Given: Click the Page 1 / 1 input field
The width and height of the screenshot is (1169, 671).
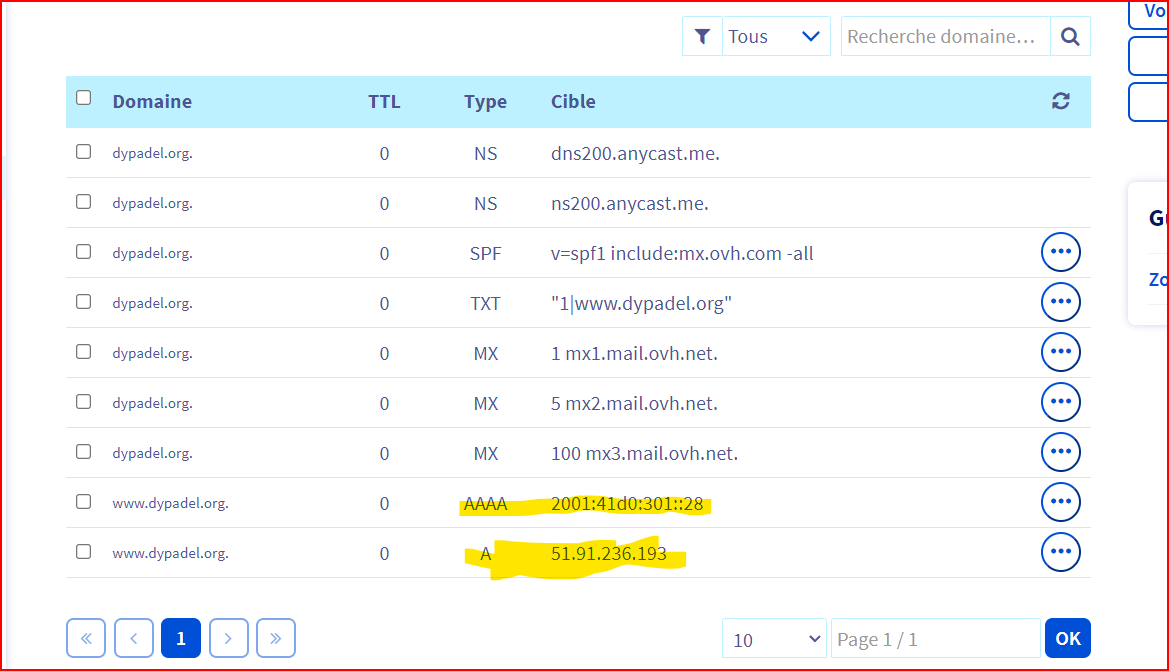Looking at the screenshot, I should pos(934,639).
